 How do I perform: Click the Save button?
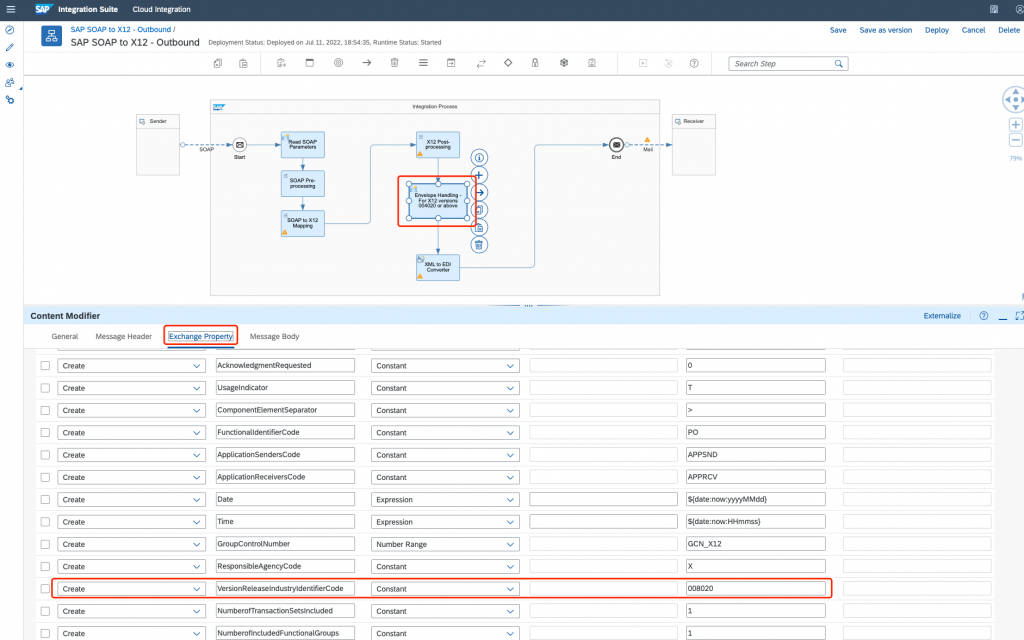point(838,30)
